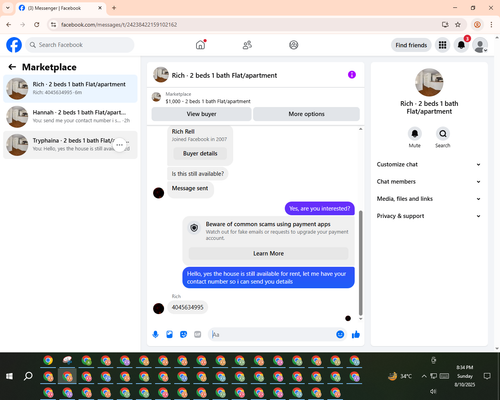Send a voice clip microphone icon
Screen dimensions: 500x400
[155, 334]
